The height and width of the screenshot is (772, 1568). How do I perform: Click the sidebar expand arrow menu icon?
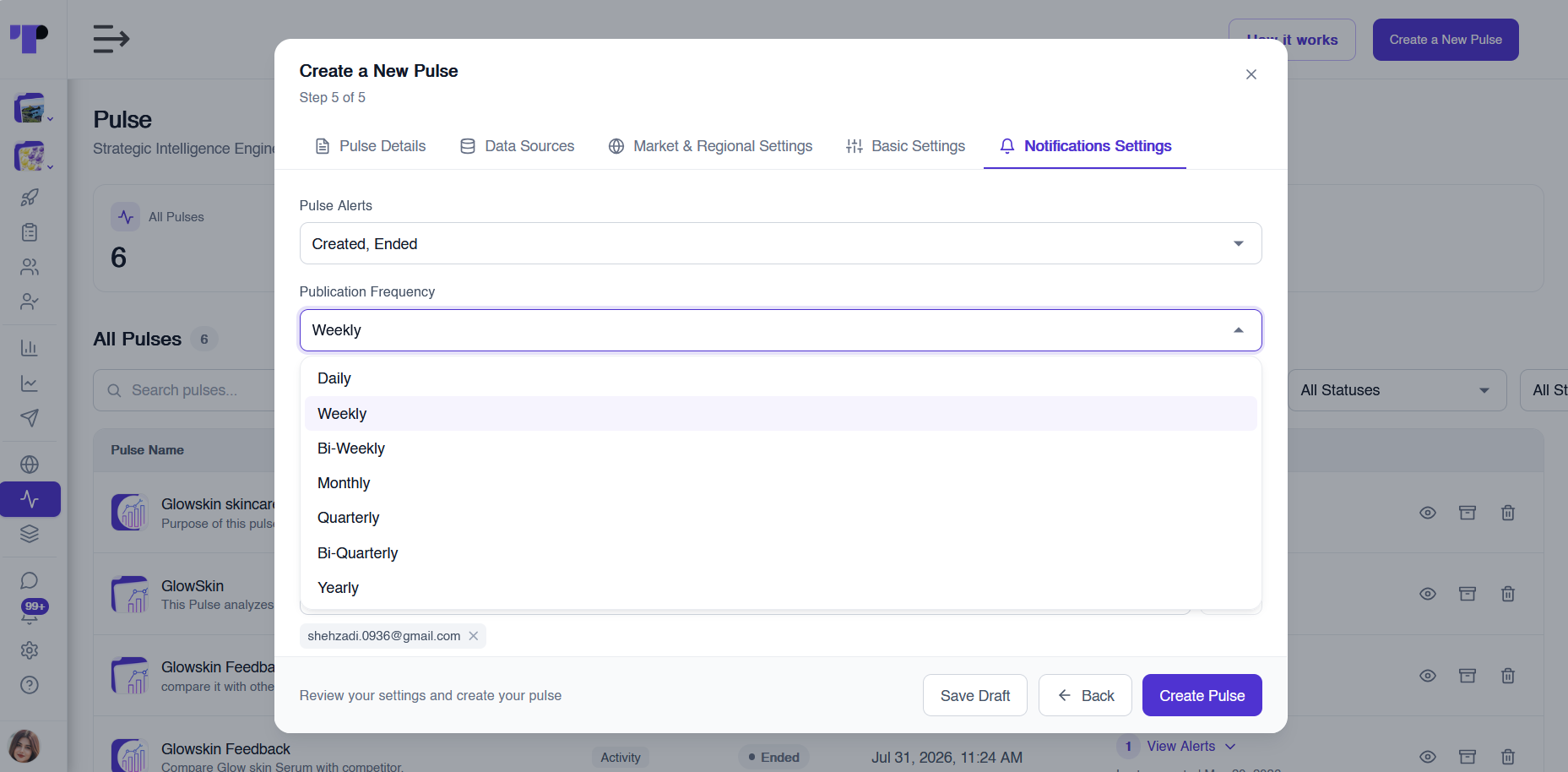coord(111,39)
